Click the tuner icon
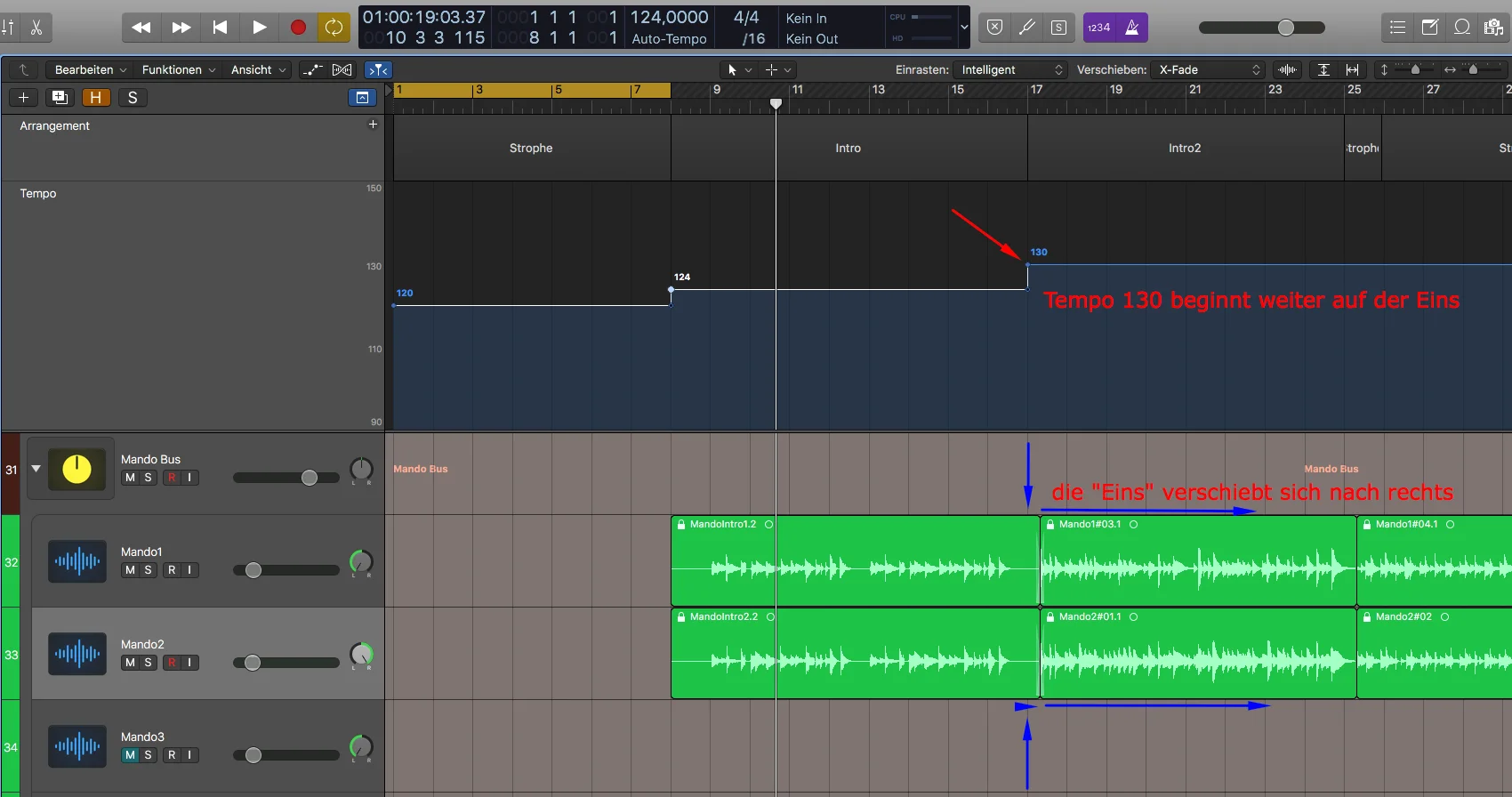Viewport: 1512px width, 797px height. pyautogui.click(x=1027, y=28)
